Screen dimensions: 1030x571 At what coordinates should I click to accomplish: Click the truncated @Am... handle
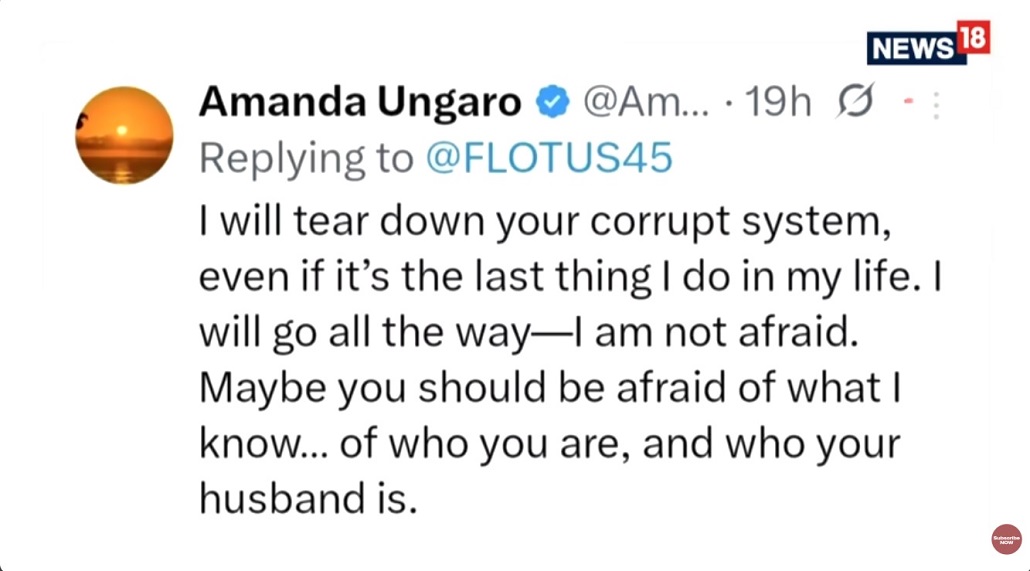pos(643,101)
